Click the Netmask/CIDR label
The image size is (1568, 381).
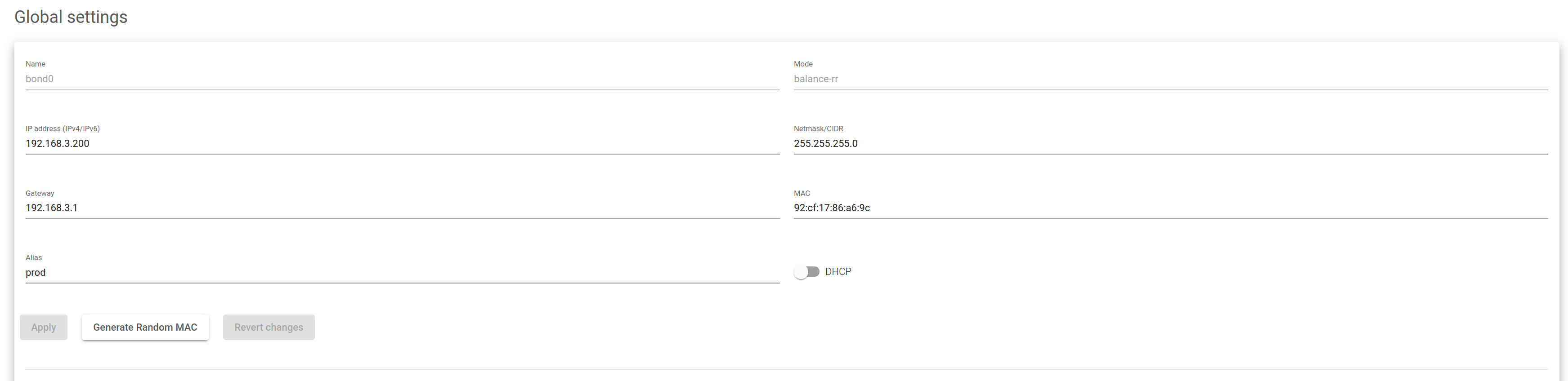point(818,129)
